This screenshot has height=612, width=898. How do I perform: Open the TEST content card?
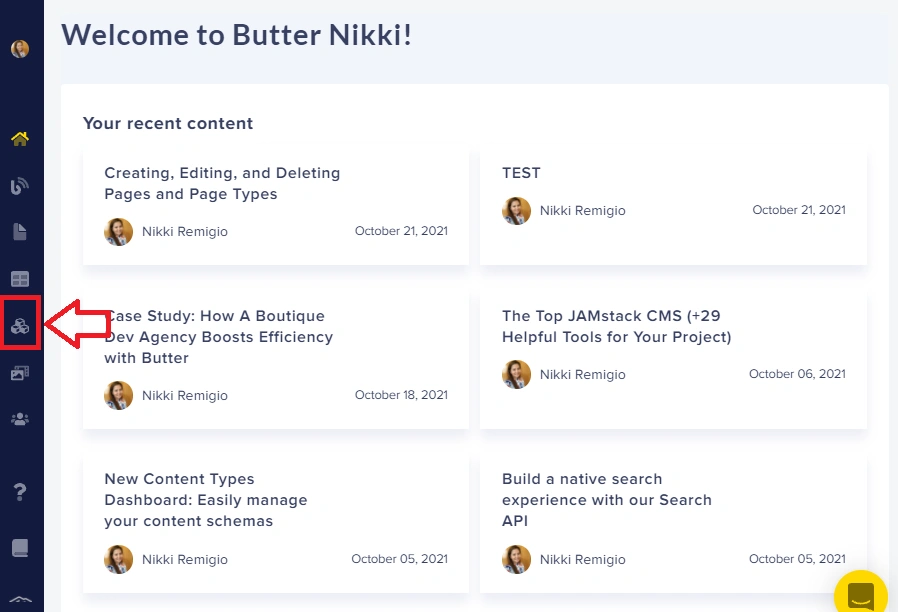click(x=673, y=208)
